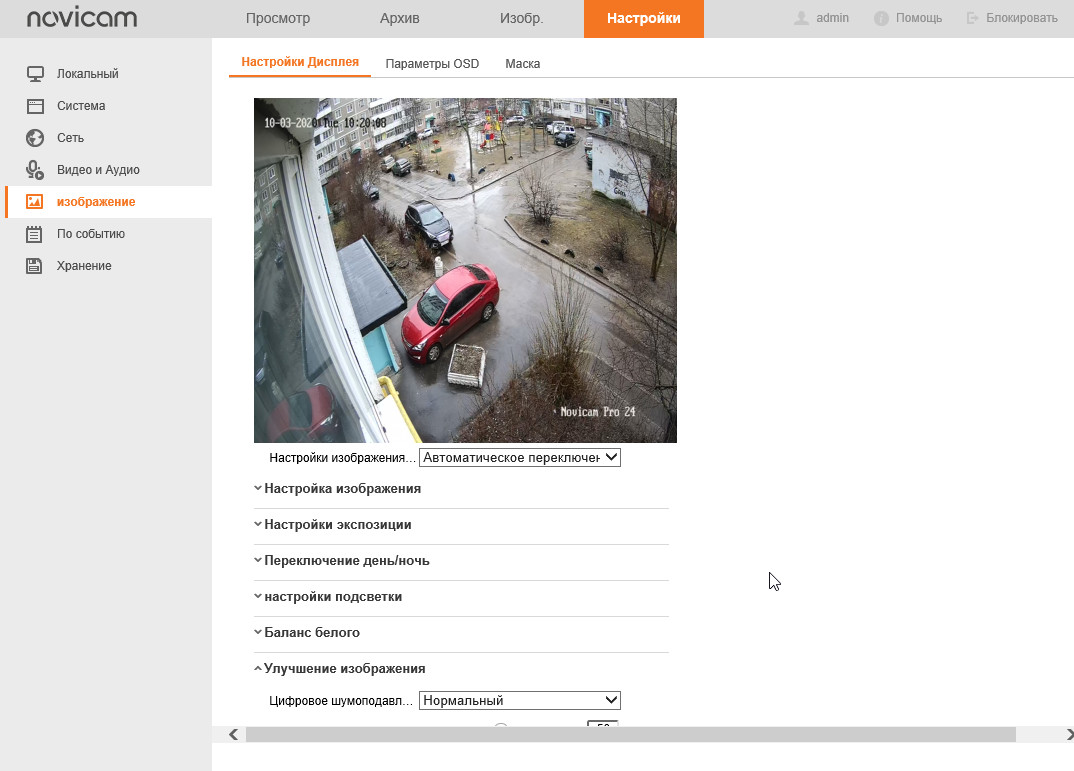
Task: Click the изображение picture icon
Action: [x=35, y=202]
